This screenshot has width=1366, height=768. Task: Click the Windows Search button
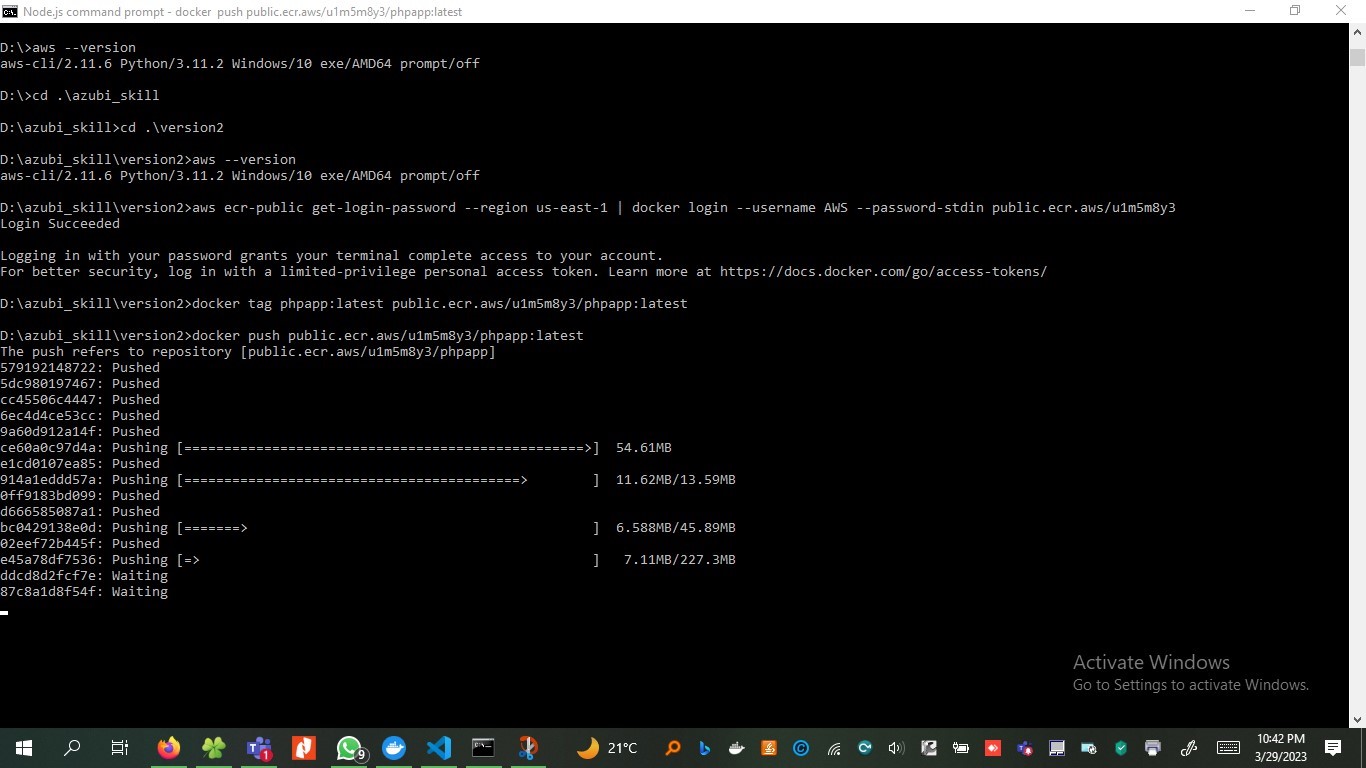coord(71,747)
